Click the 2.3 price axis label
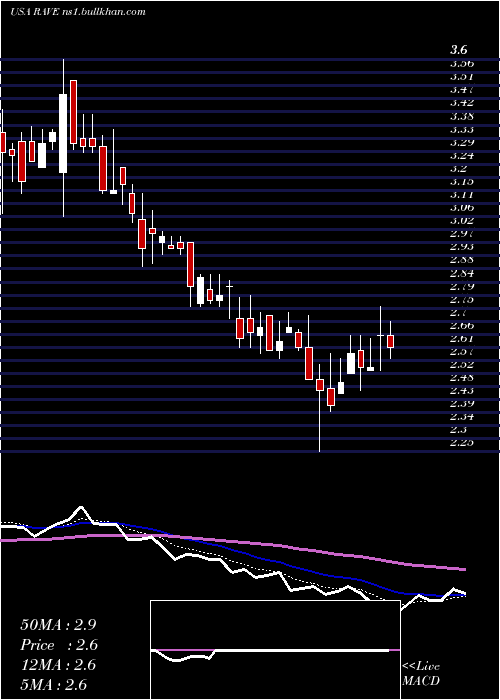 [459, 429]
